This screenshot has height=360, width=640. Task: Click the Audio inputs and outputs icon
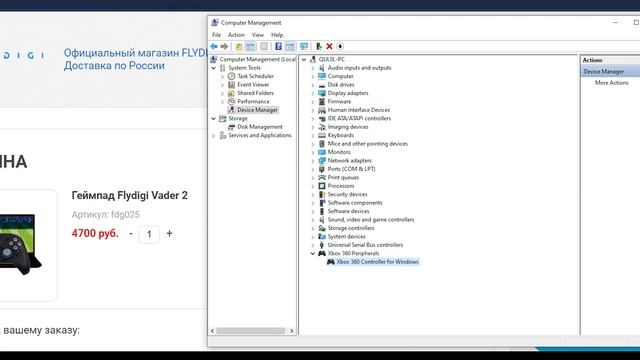322,68
